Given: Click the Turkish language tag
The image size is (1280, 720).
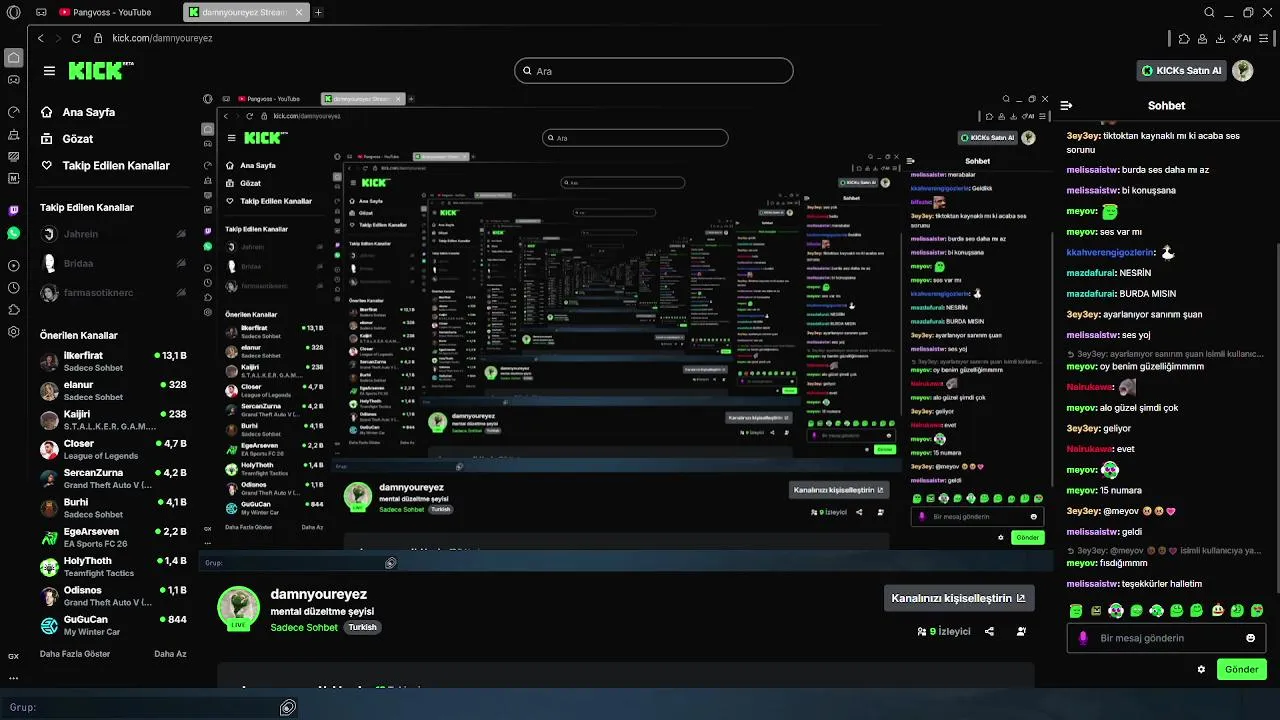Looking at the screenshot, I should (x=362, y=628).
